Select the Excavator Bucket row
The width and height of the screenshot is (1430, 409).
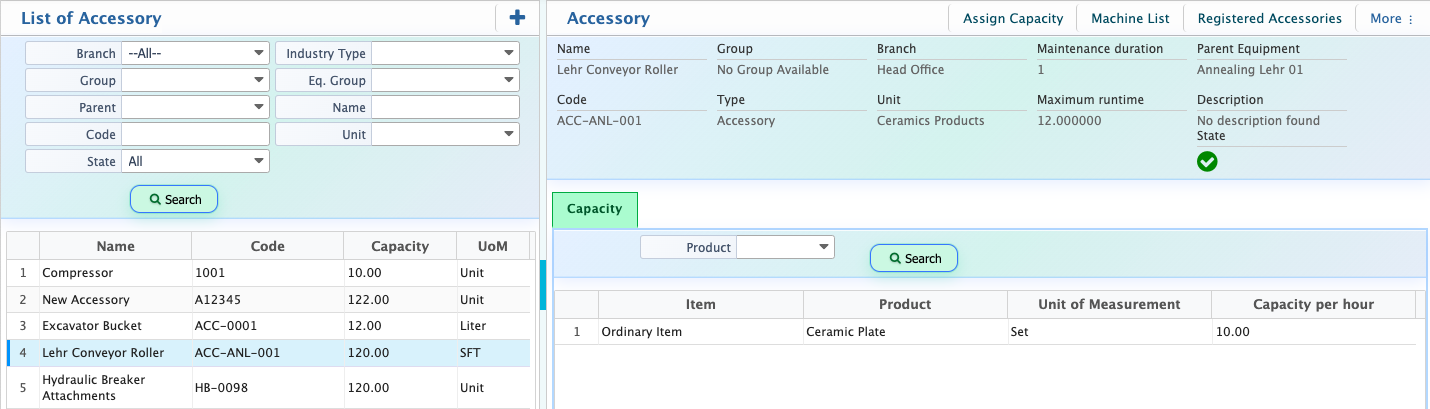(268, 325)
